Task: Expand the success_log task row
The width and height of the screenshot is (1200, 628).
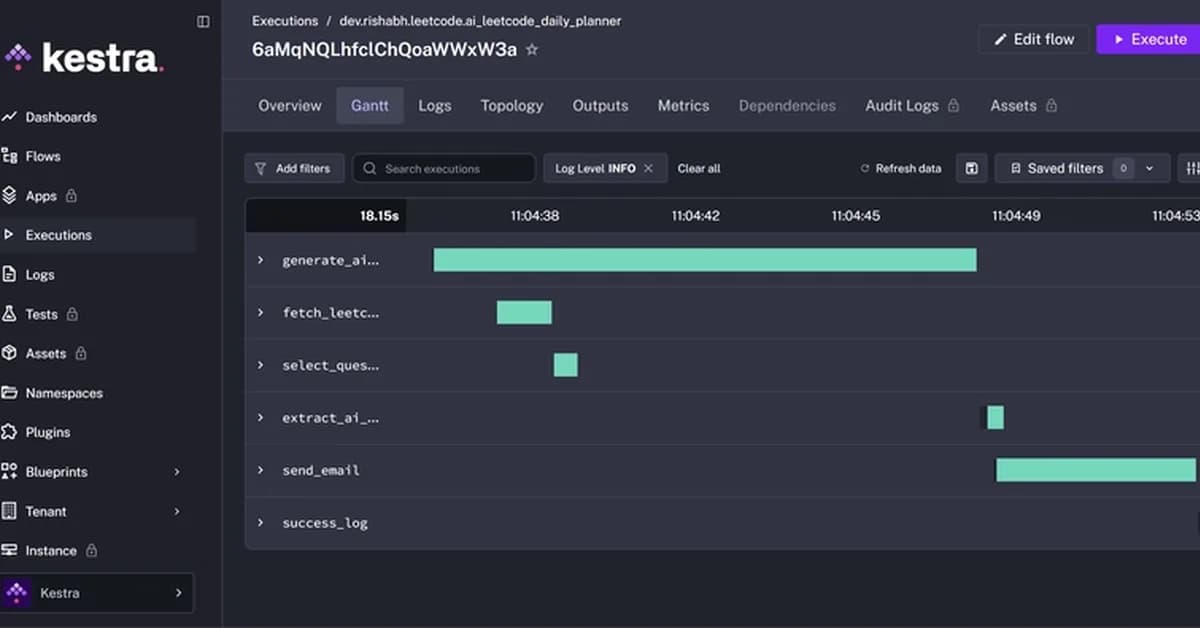Action: pyautogui.click(x=260, y=522)
